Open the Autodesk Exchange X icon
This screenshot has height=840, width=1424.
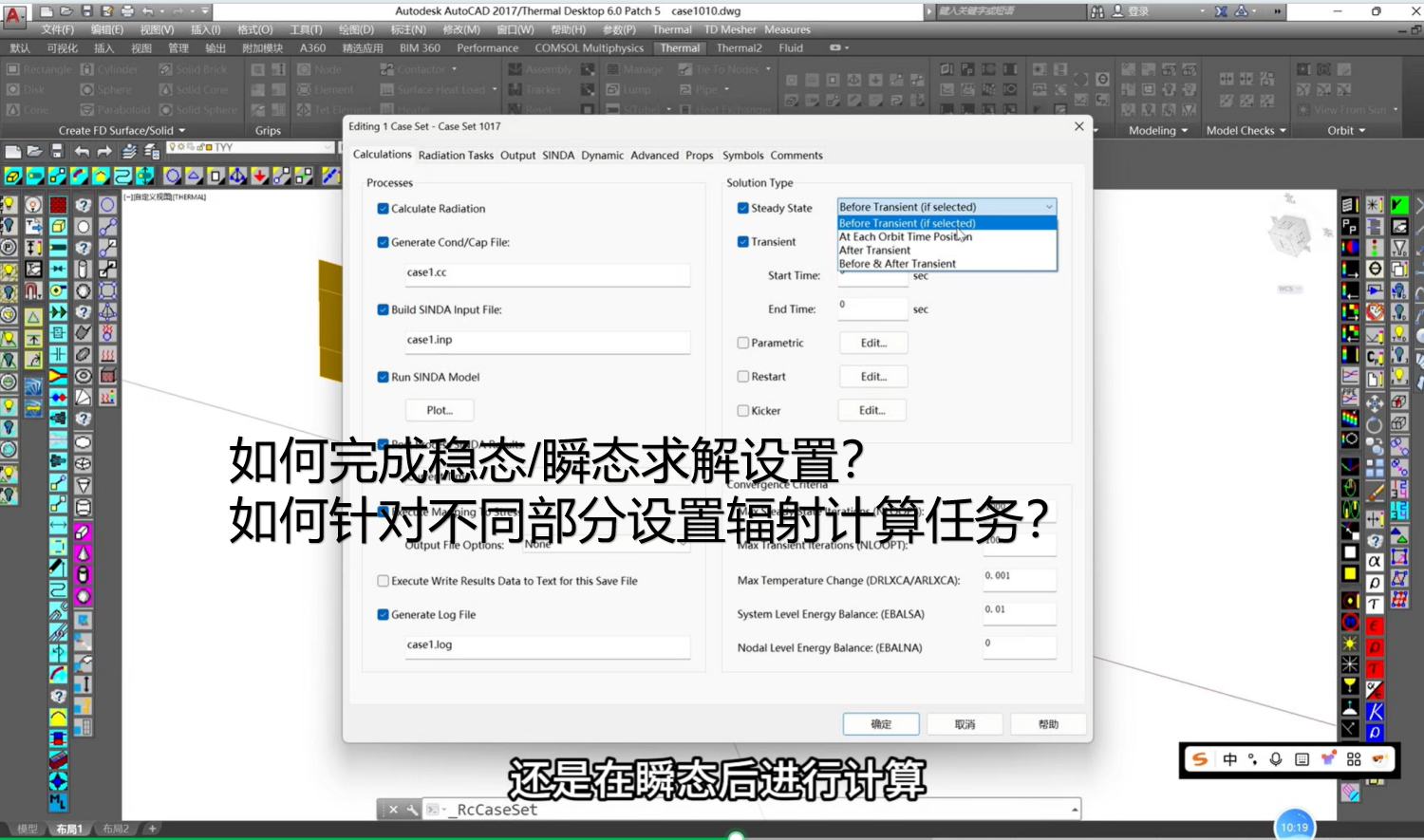coord(1221,11)
